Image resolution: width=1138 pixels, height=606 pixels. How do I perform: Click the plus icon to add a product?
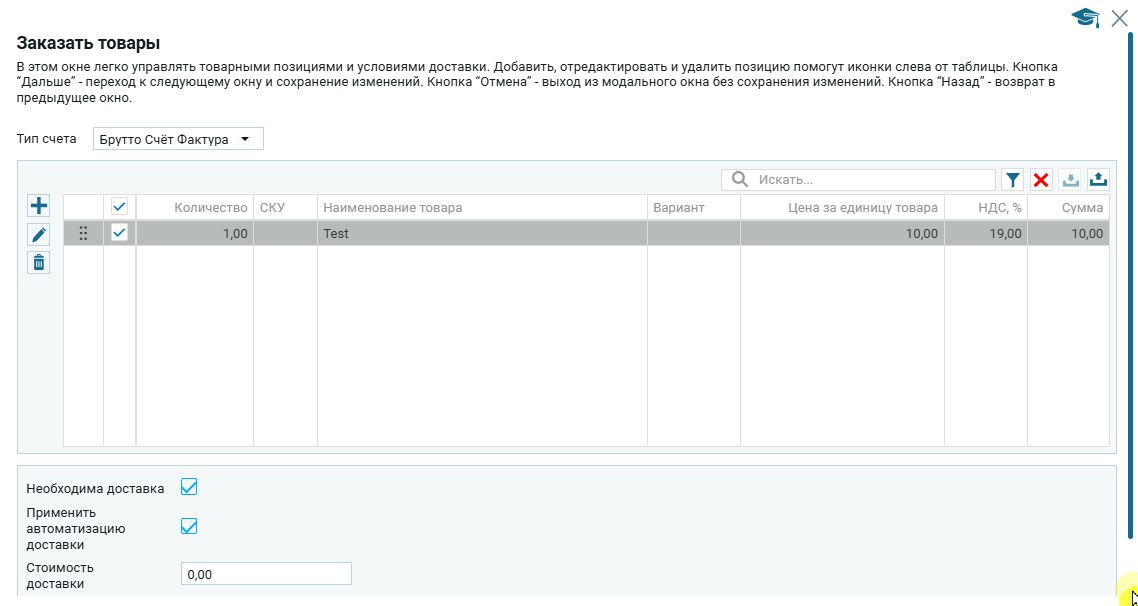[39, 206]
